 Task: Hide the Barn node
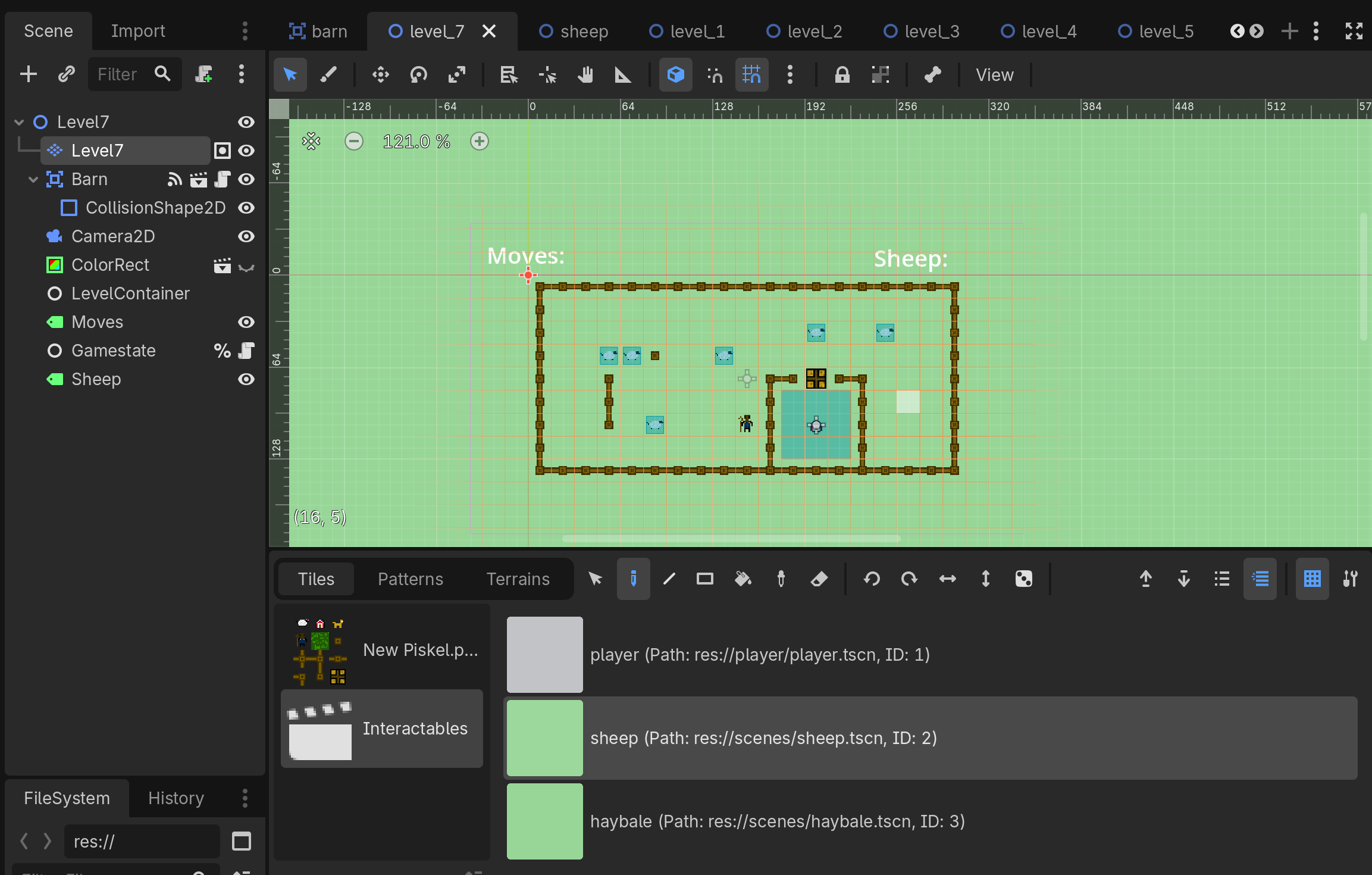click(246, 179)
